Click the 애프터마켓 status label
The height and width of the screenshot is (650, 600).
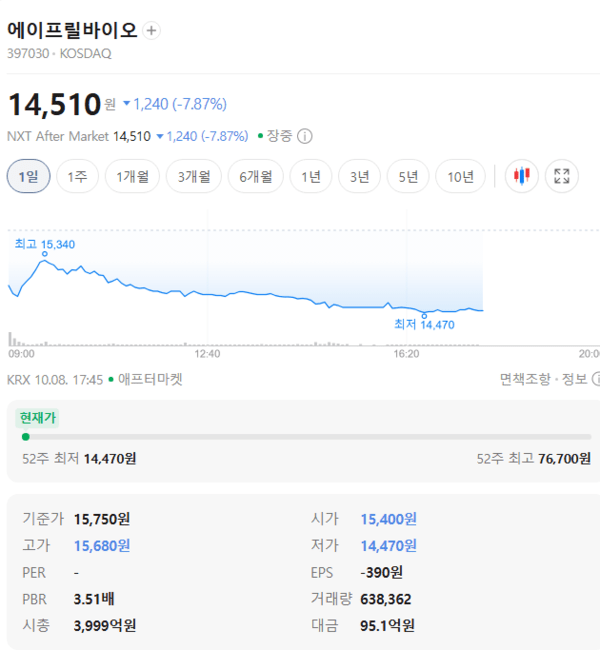click(x=150, y=379)
